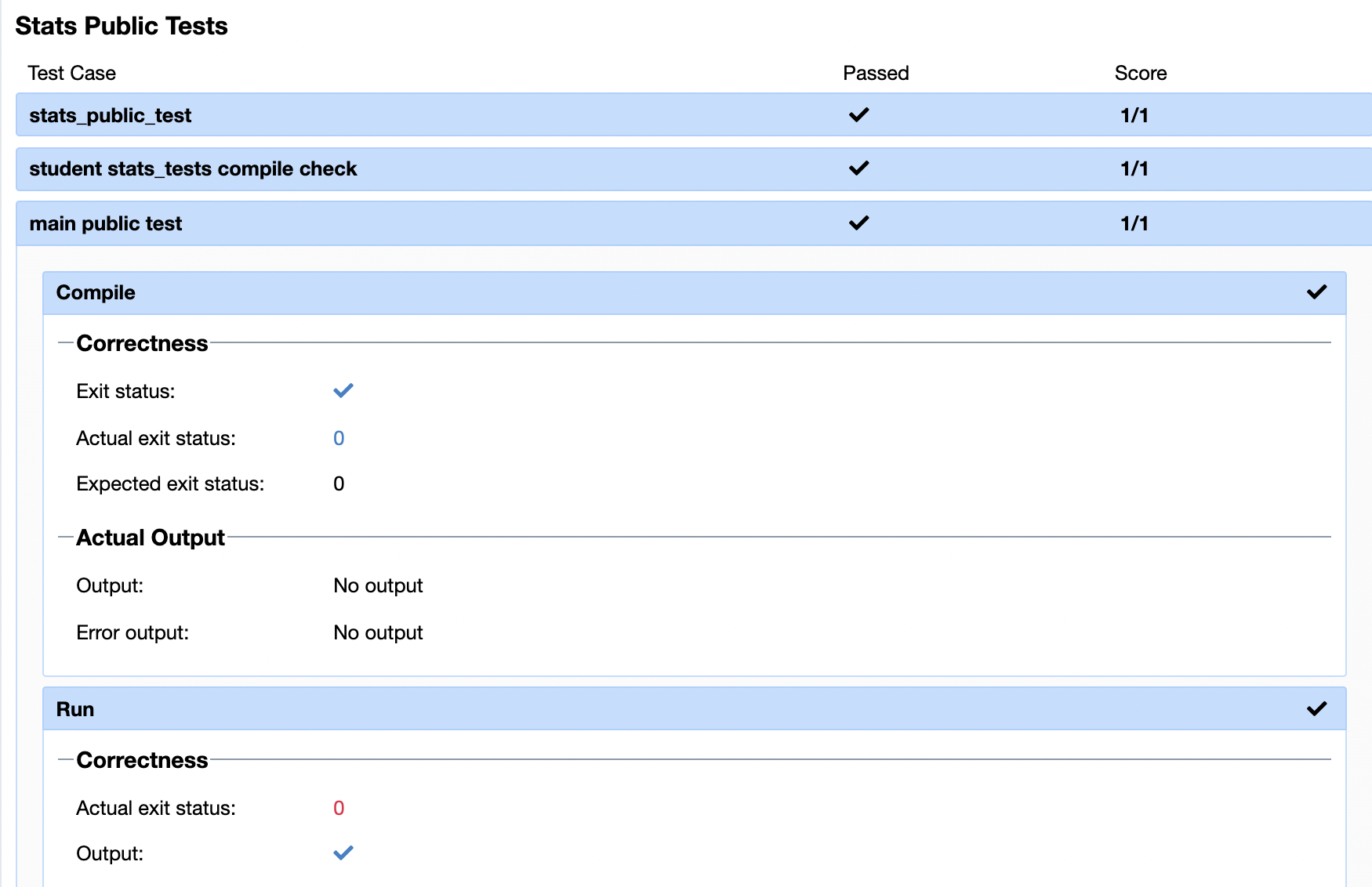Click the checkmark beside student stats_tests compile check

pyautogui.click(x=858, y=168)
